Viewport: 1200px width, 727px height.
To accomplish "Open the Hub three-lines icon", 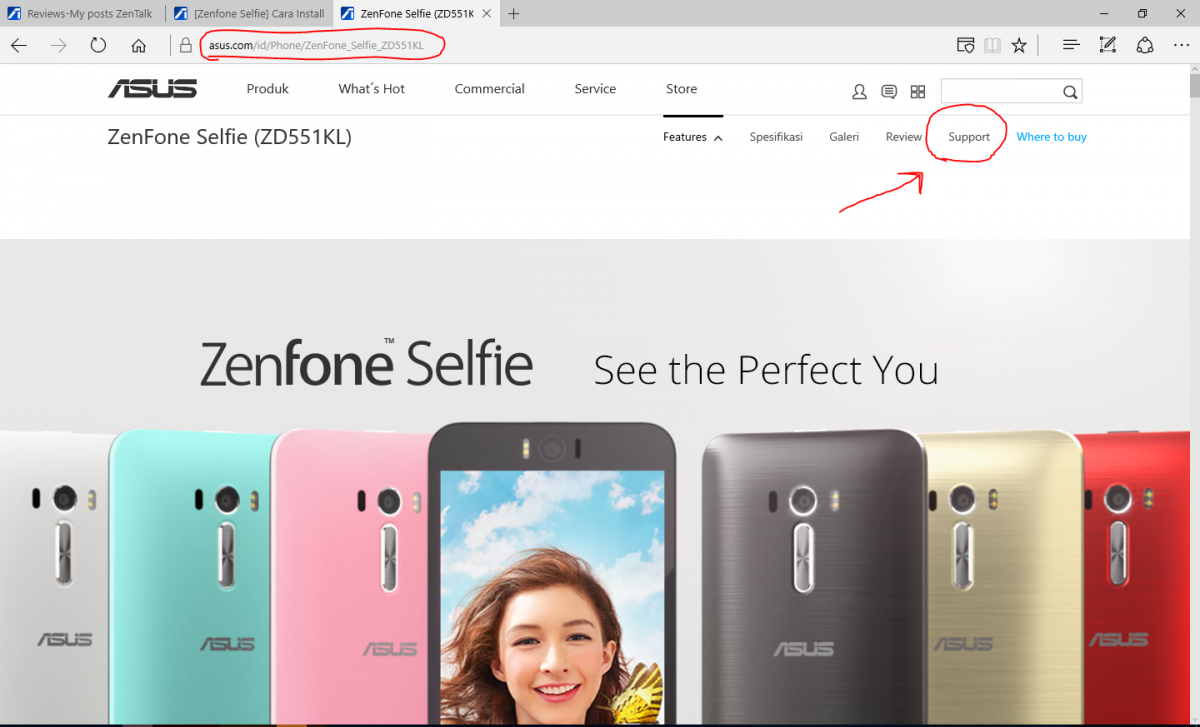I will click(1071, 45).
